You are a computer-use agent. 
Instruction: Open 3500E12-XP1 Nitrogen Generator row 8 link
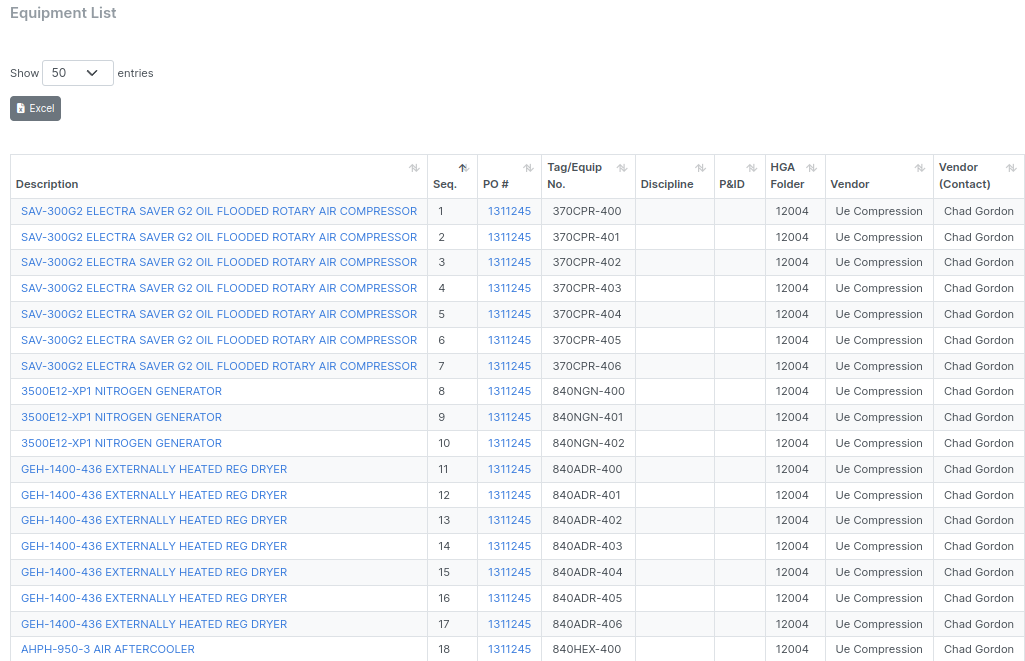coord(122,391)
